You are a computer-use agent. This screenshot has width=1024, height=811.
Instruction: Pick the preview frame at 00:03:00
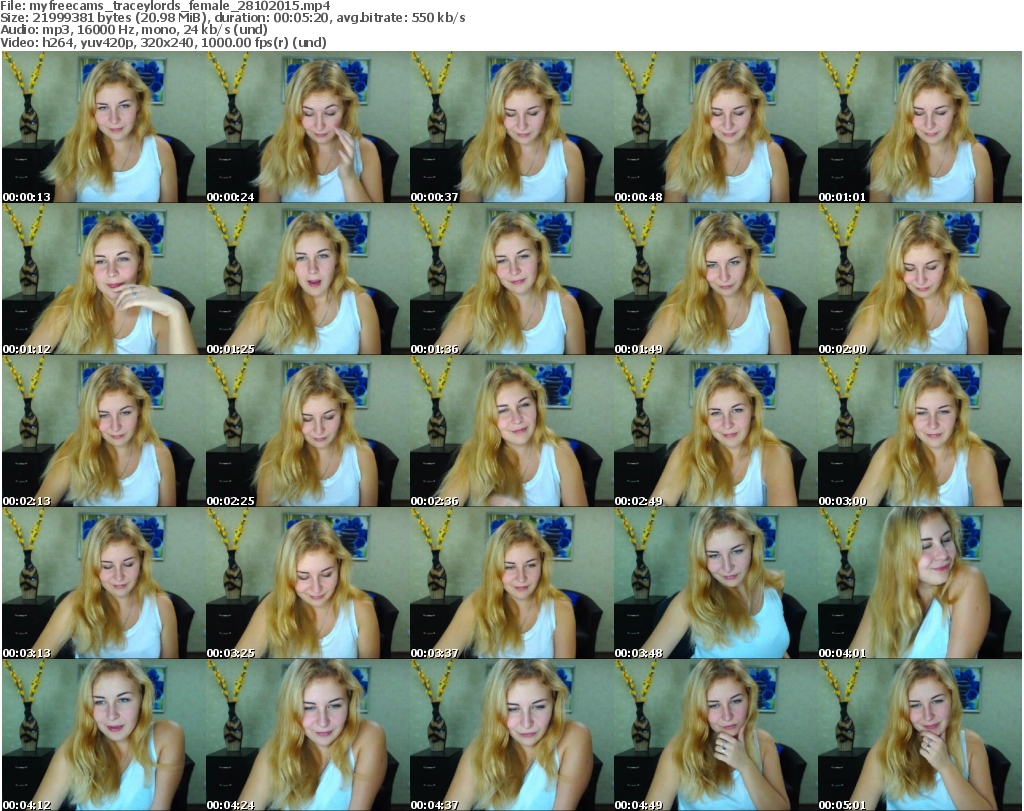point(920,431)
